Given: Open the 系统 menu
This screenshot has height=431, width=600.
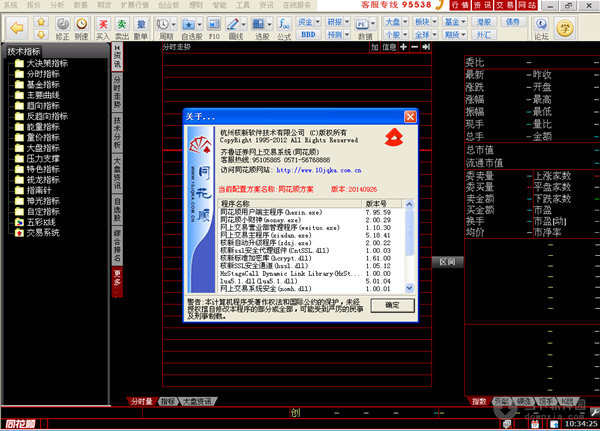Looking at the screenshot, I should (x=11, y=5).
